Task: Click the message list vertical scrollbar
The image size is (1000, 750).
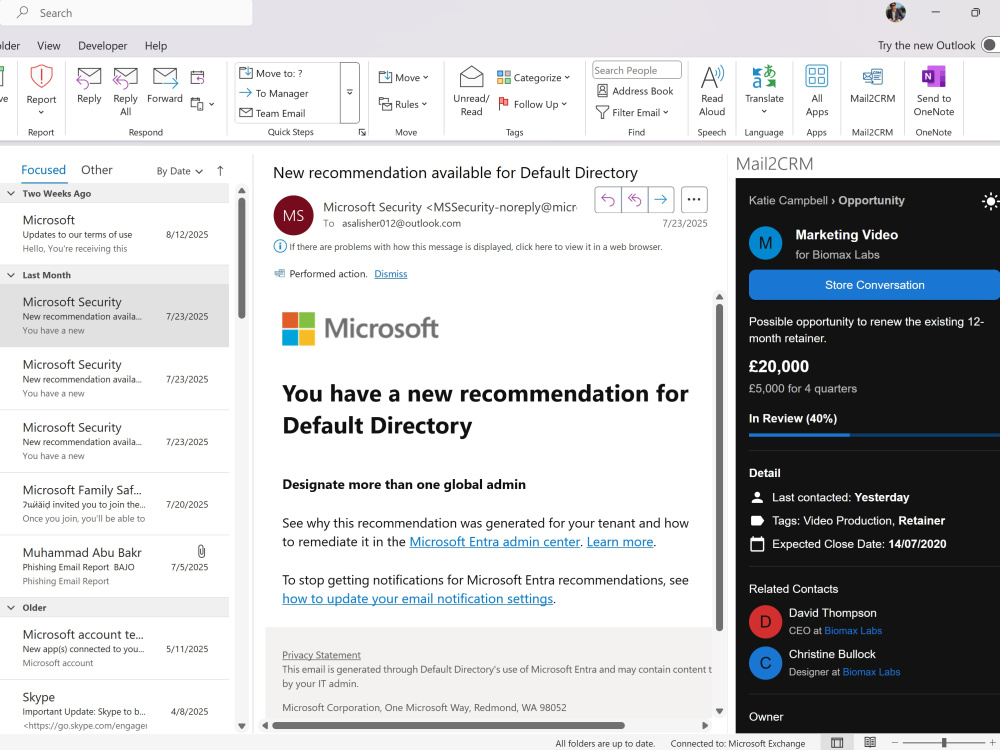Action: point(242,258)
